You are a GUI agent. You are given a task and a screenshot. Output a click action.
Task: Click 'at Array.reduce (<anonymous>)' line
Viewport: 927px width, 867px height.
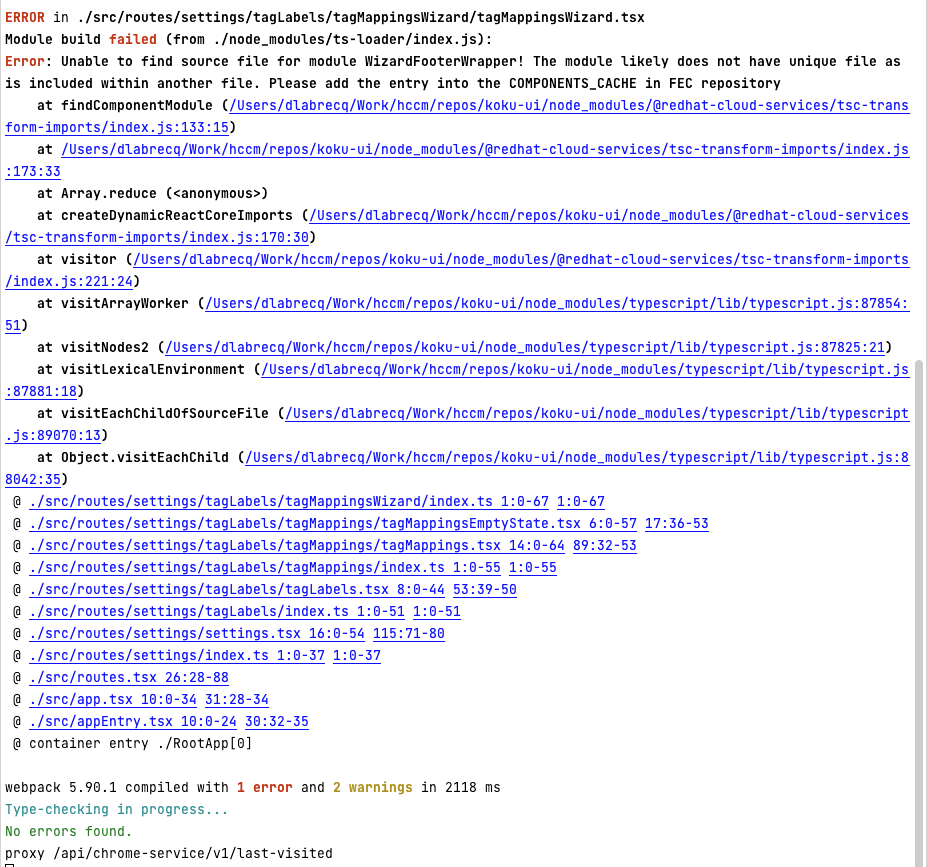point(153,194)
